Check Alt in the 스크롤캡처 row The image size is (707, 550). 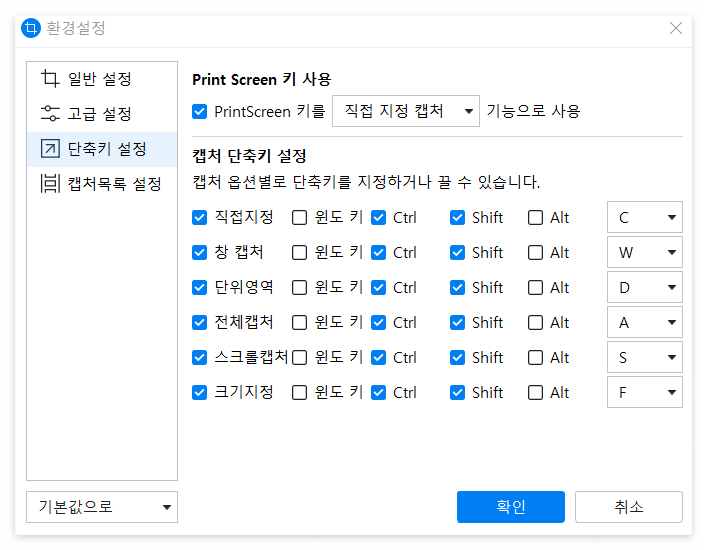pyautogui.click(x=535, y=358)
